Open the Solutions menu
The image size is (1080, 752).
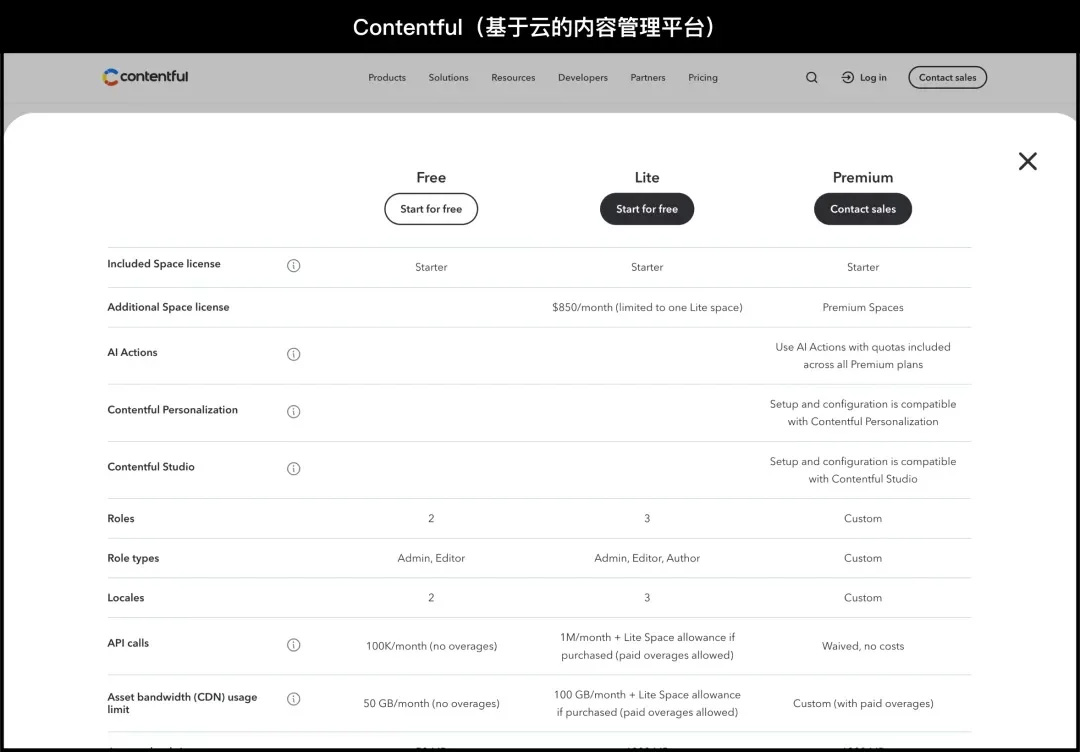point(448,78)
